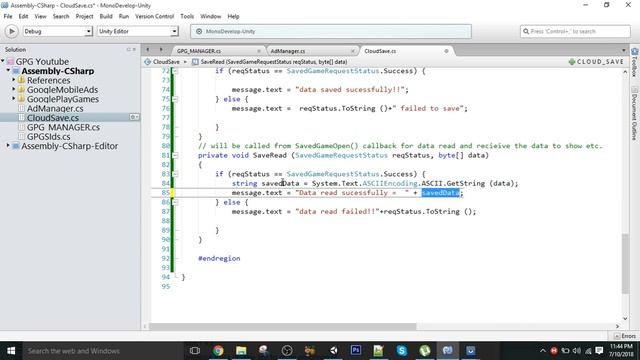Viewport: 640px width, 360px height.
Task: Open the Tools menu
Action: [187, 16]
